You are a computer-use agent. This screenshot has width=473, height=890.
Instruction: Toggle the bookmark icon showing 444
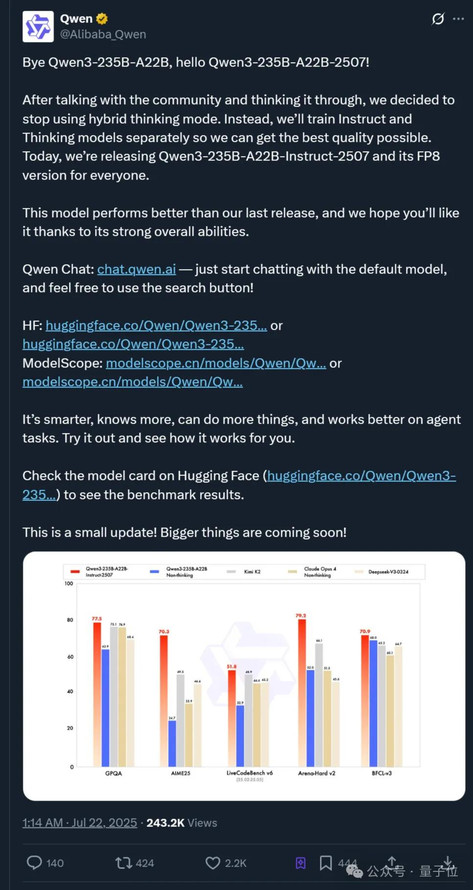326,863
